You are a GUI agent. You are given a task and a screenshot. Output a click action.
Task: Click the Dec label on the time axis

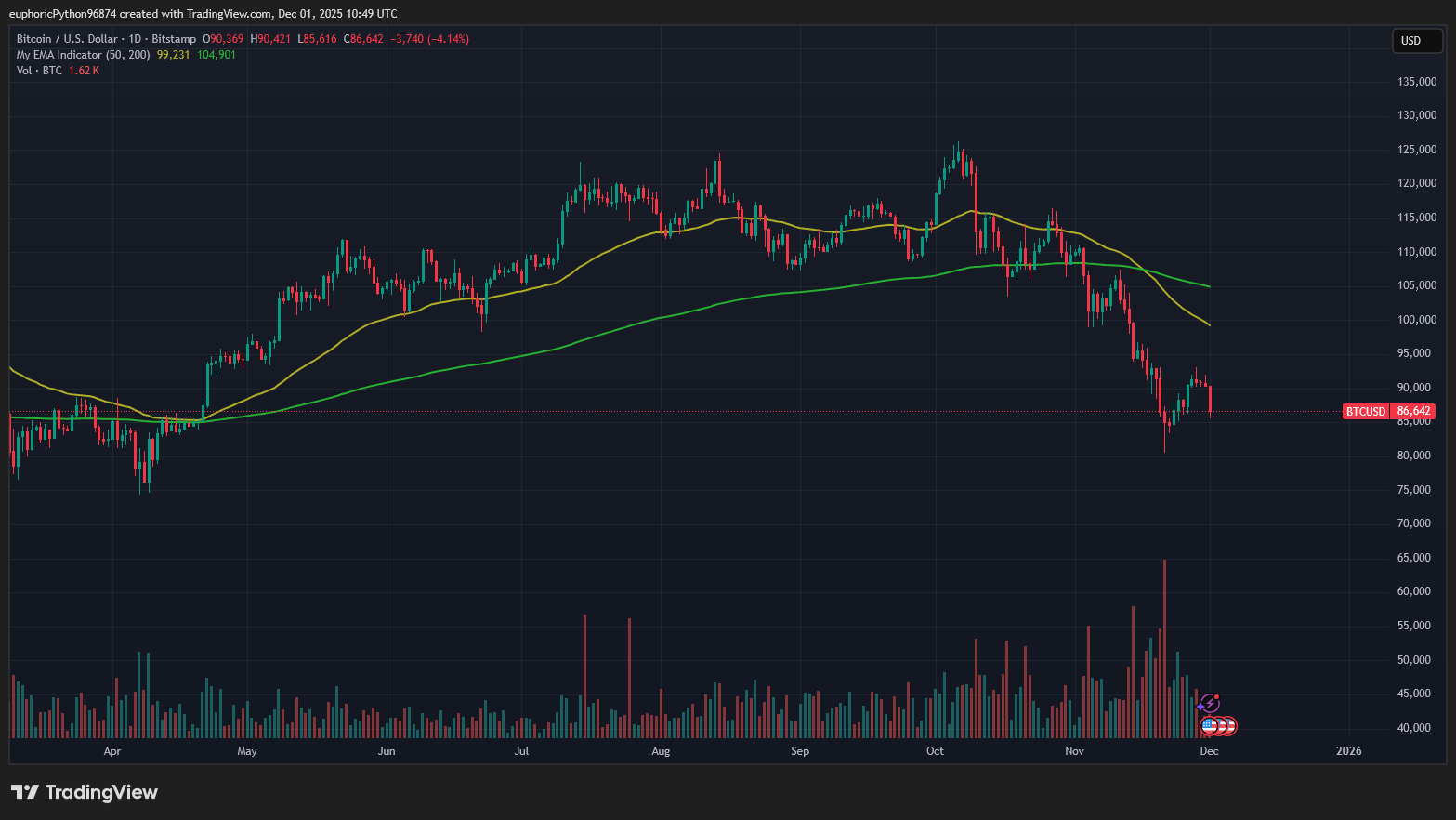[1209, 751]
